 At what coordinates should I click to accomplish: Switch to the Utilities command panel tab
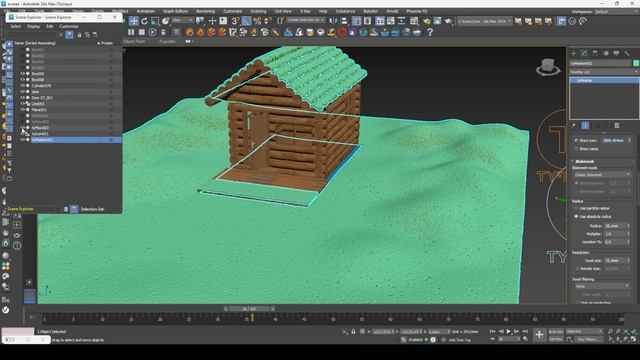[x=627, y=53]
